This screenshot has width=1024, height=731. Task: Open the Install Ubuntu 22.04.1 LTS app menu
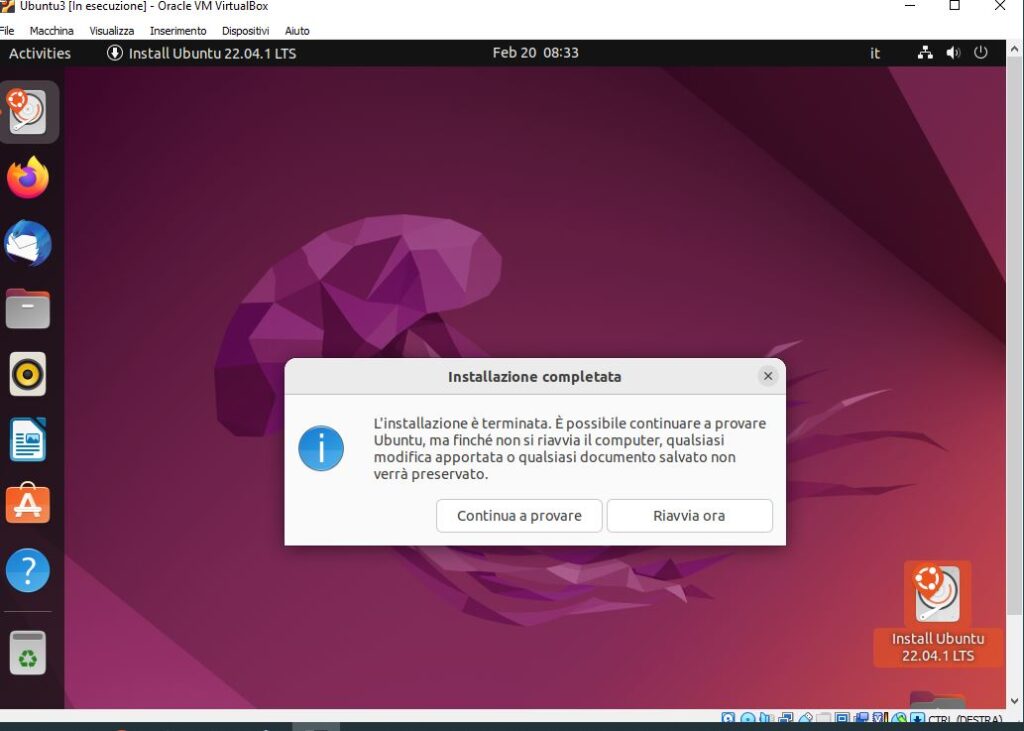[x=202, y=53]
